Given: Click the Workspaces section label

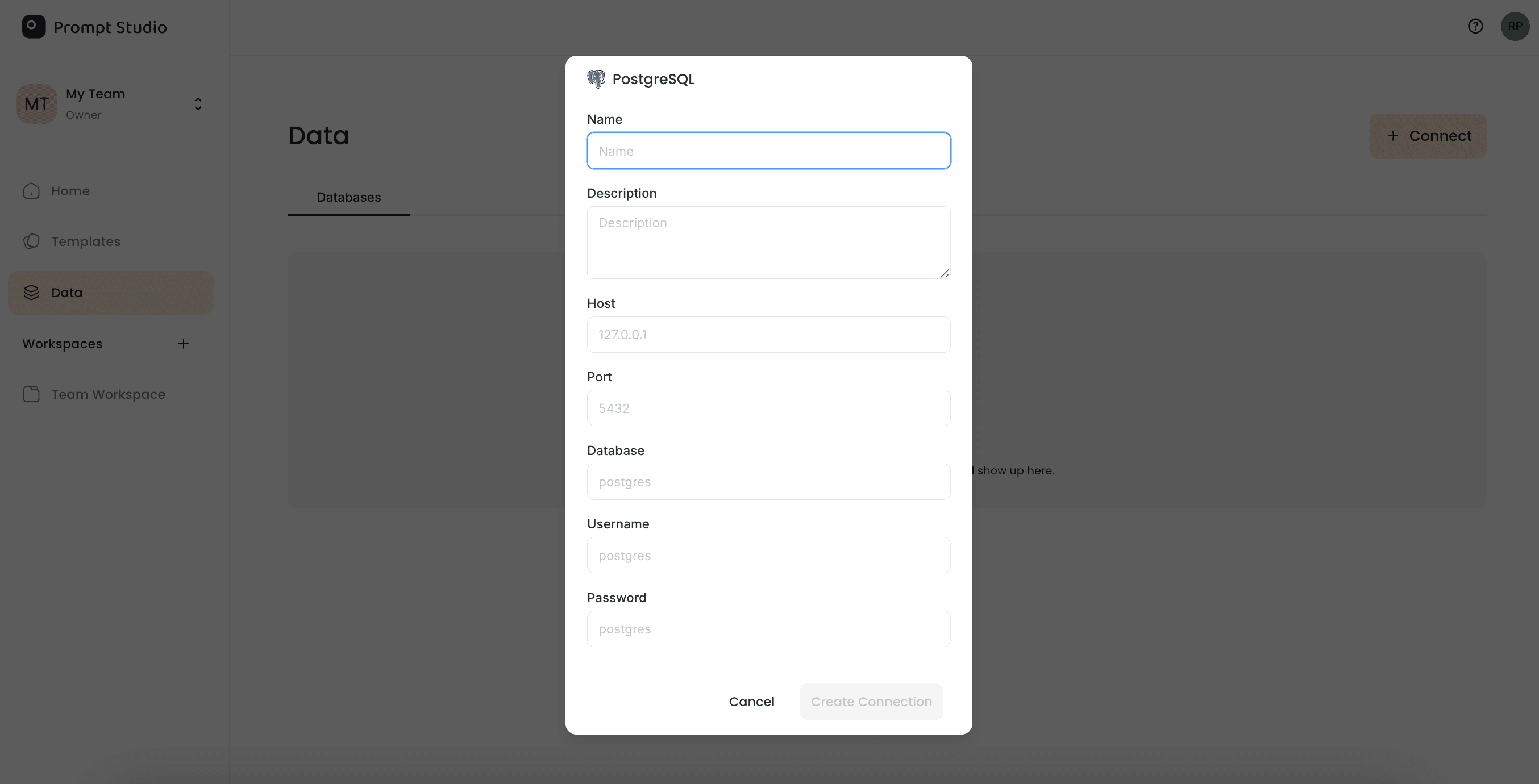Looking at the screenshot, I should click(62, 344).
